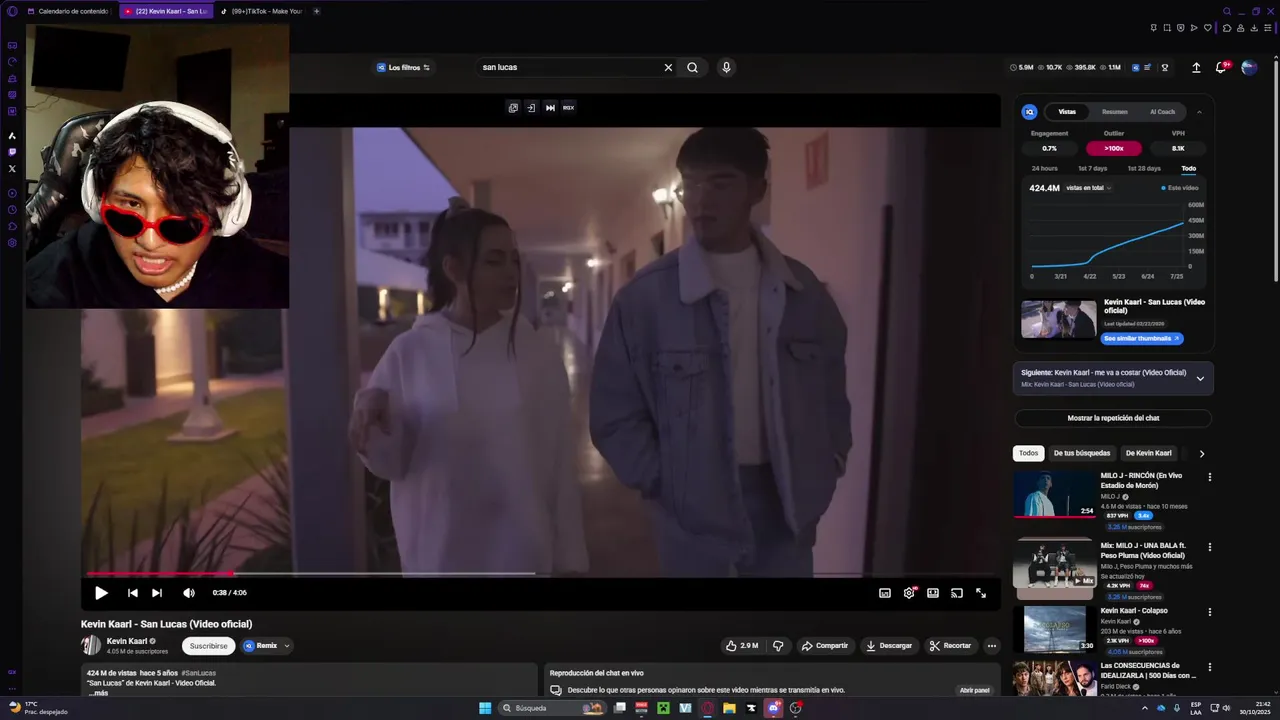Collapse the vidIQ stats panel chevron

(1199, 112)
